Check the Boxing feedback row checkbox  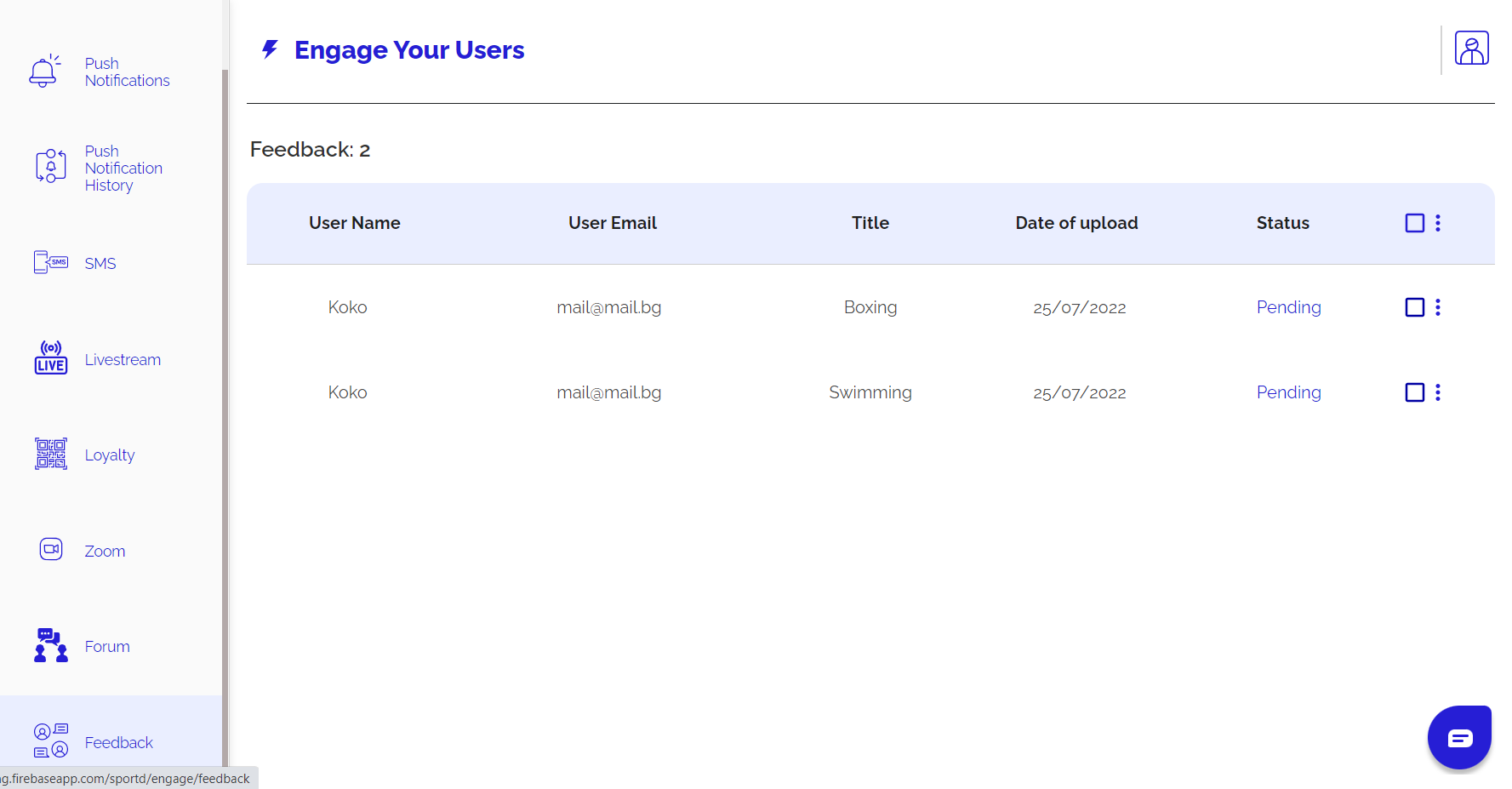[x=1414, y=307]
